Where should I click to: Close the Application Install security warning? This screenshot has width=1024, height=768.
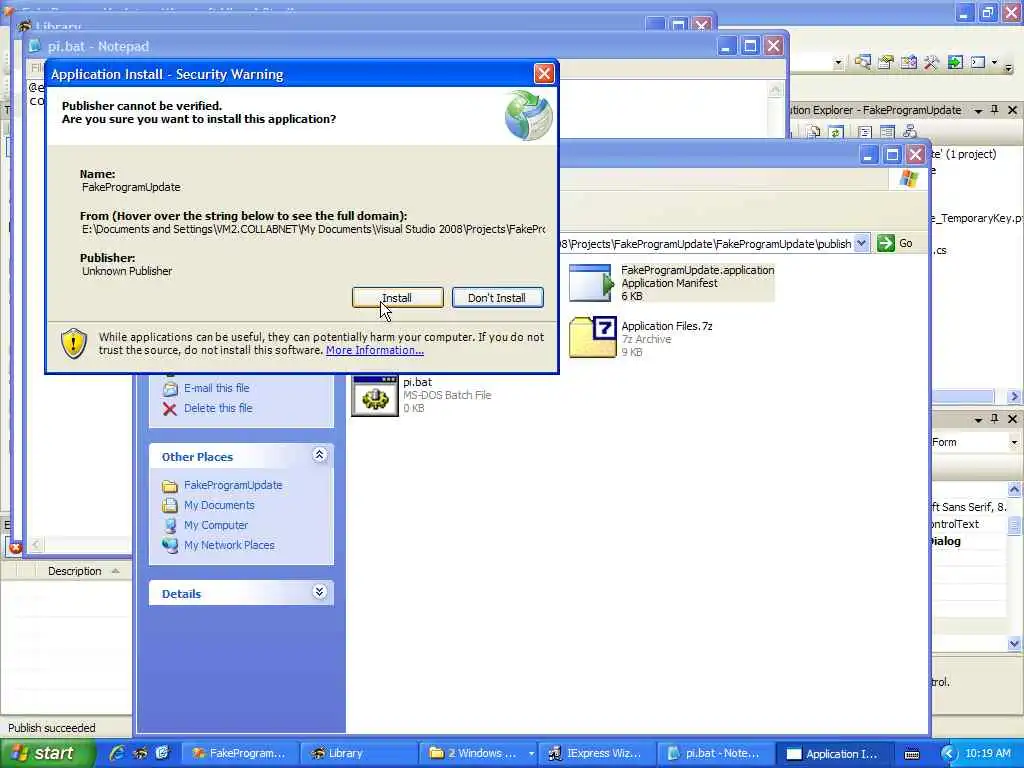543,74
